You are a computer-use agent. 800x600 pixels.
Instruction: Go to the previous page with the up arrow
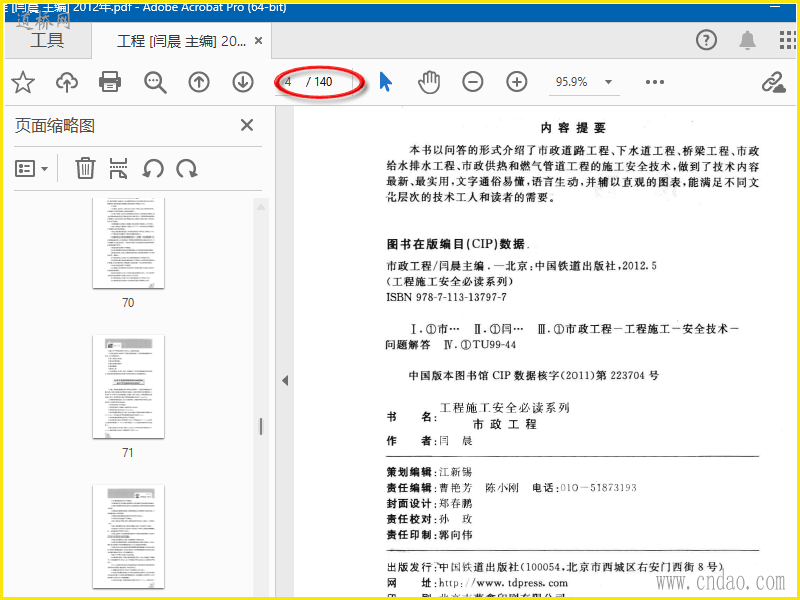tap(199, 82)
